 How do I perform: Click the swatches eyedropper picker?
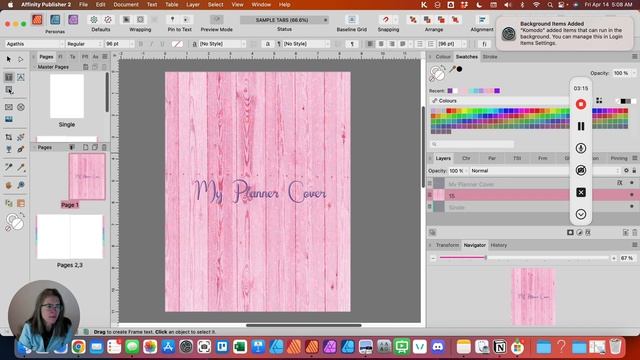[452, 69]
